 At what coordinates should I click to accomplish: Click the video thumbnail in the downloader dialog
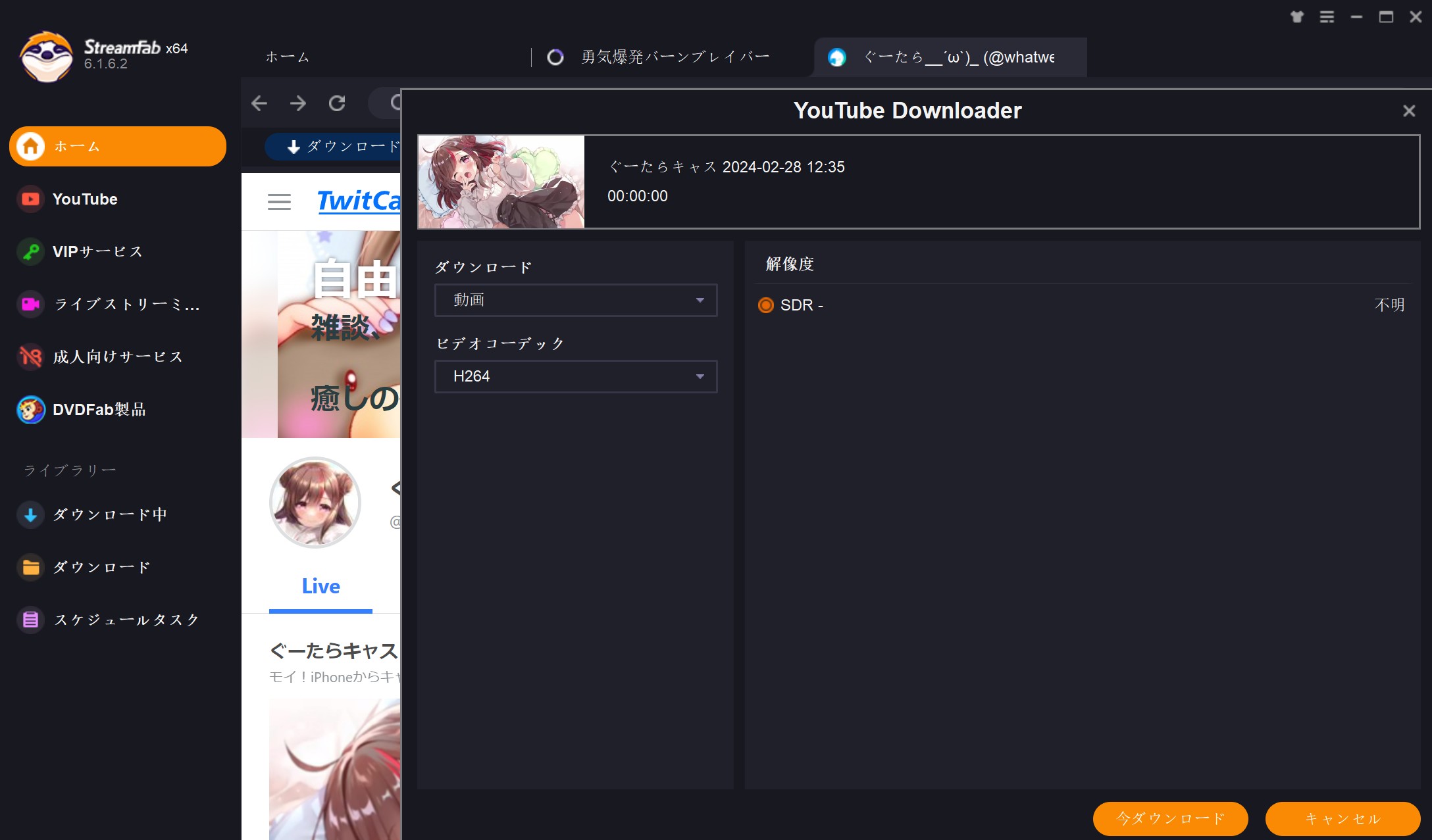(501, 182)
